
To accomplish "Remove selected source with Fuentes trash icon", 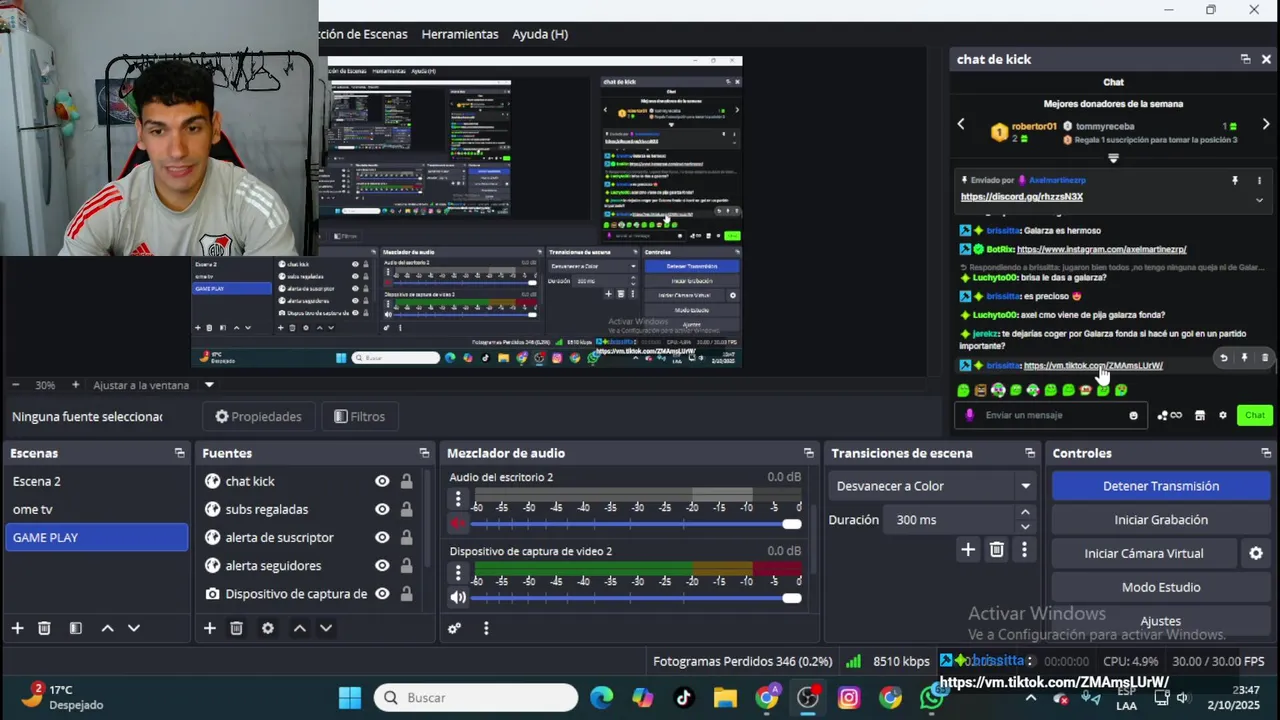I will click(x=236, y=628).
